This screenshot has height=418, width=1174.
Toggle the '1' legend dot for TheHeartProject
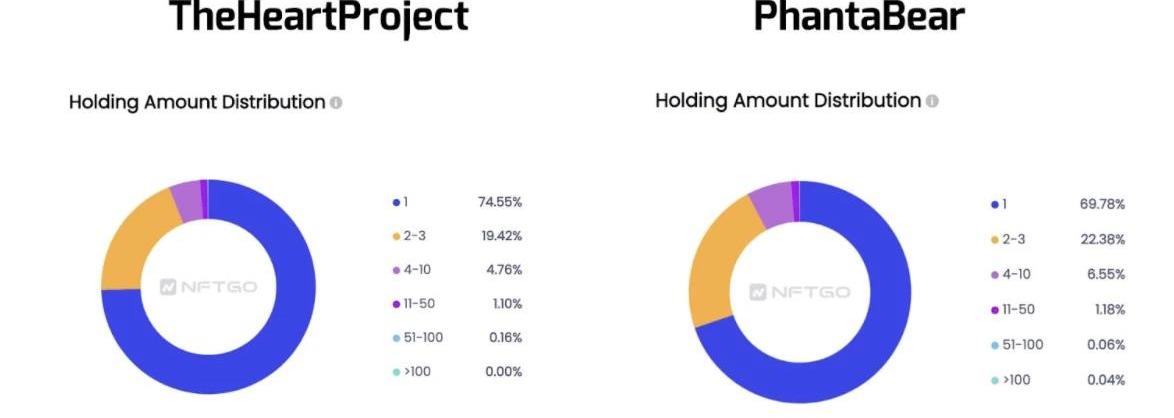coord(396,202)
